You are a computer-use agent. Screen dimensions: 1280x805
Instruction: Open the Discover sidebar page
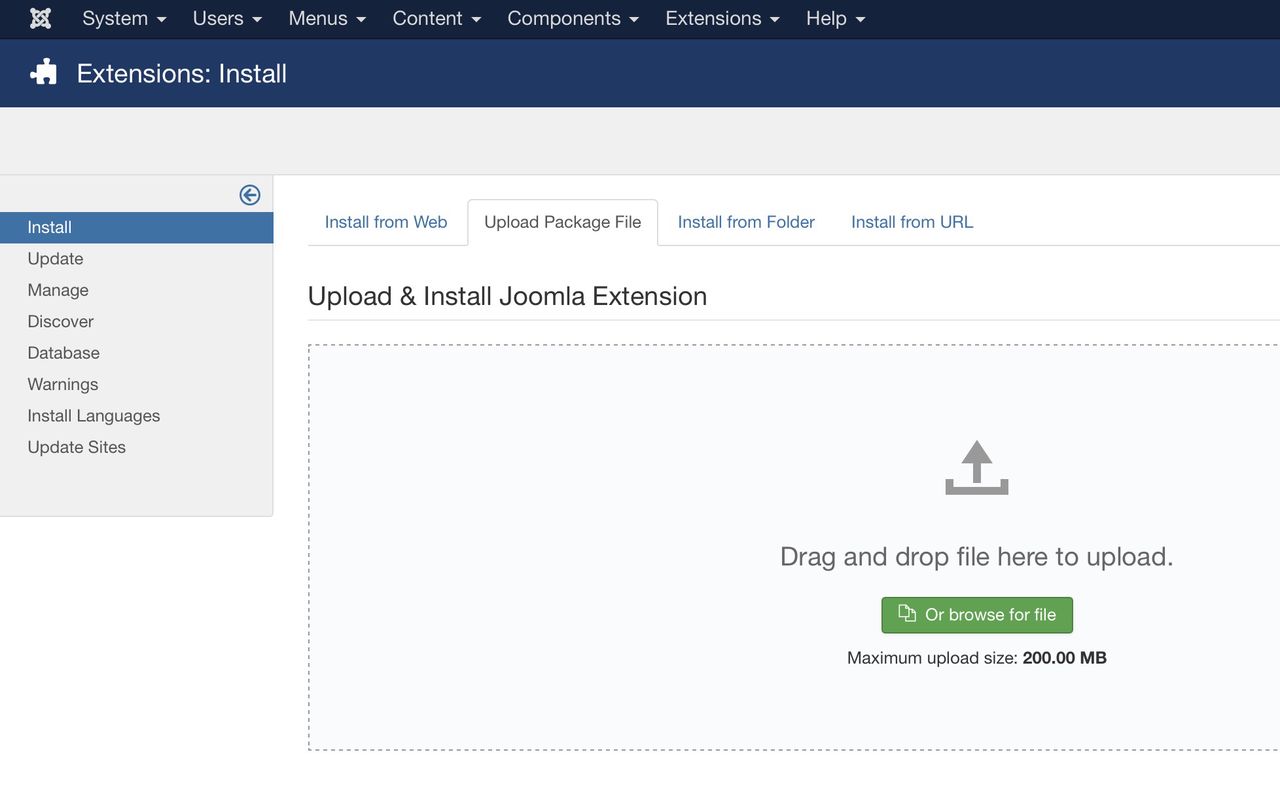pyautogui.click(x=61, y=322)
